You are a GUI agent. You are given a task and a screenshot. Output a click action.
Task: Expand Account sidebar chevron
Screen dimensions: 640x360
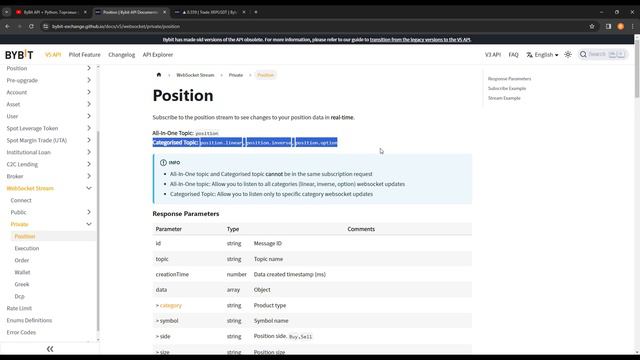[x=89, y=92]
